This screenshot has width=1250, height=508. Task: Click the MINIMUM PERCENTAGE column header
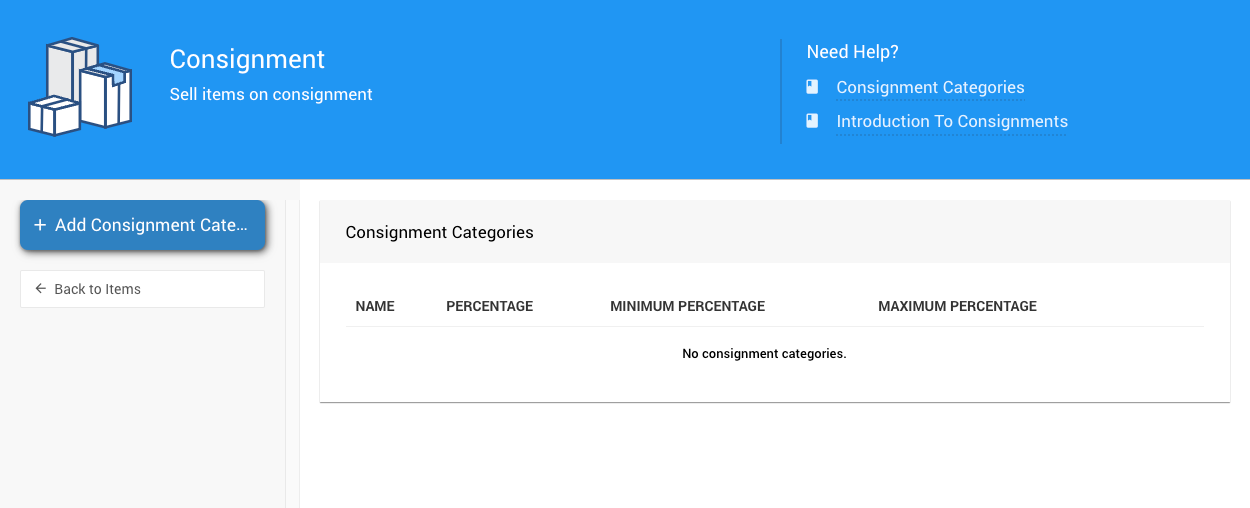[687, 306]
